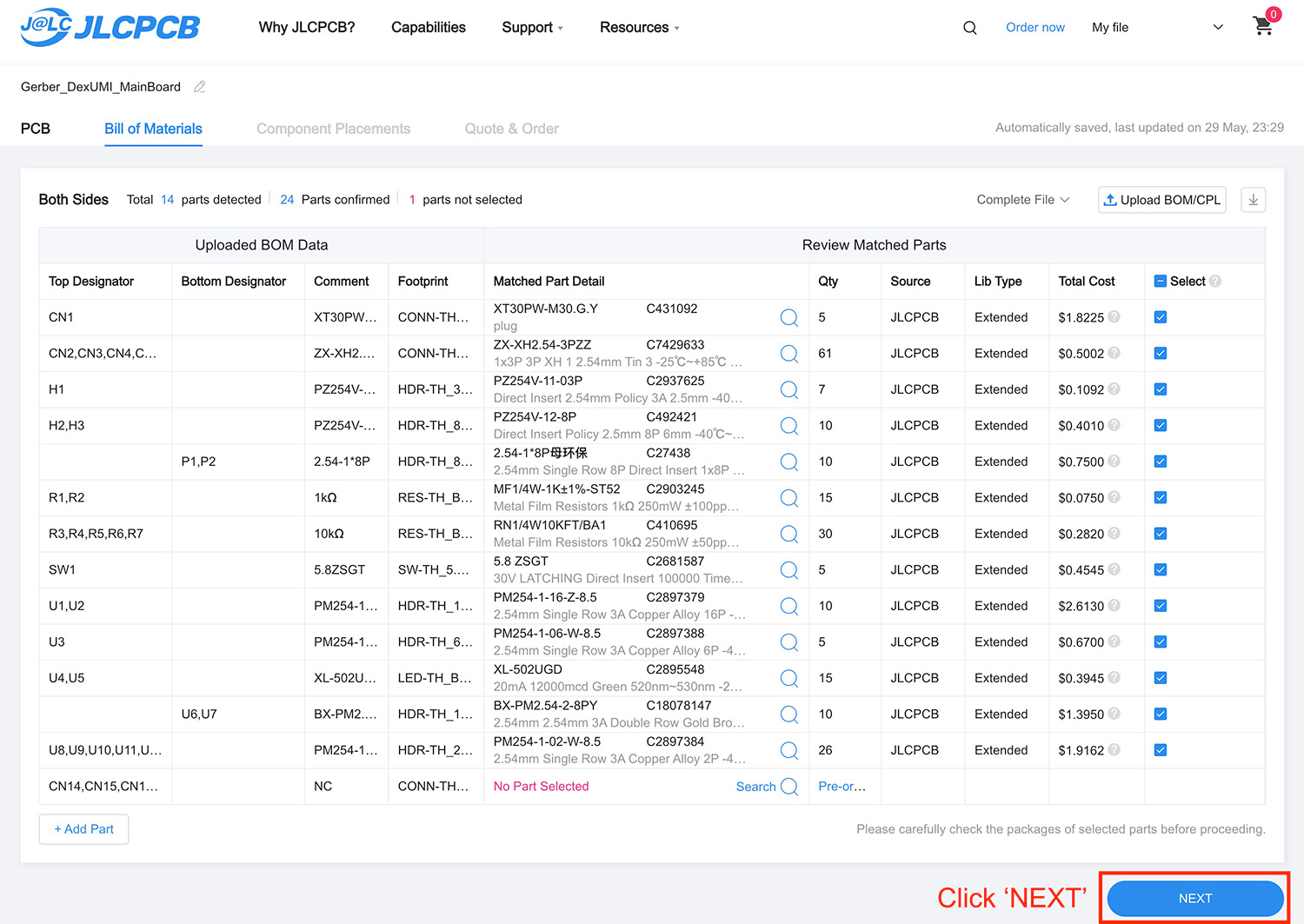Uncheck the CN1 part row
The height and width of the screenshot is (924, 1304).
click(x=1160, y=317)
